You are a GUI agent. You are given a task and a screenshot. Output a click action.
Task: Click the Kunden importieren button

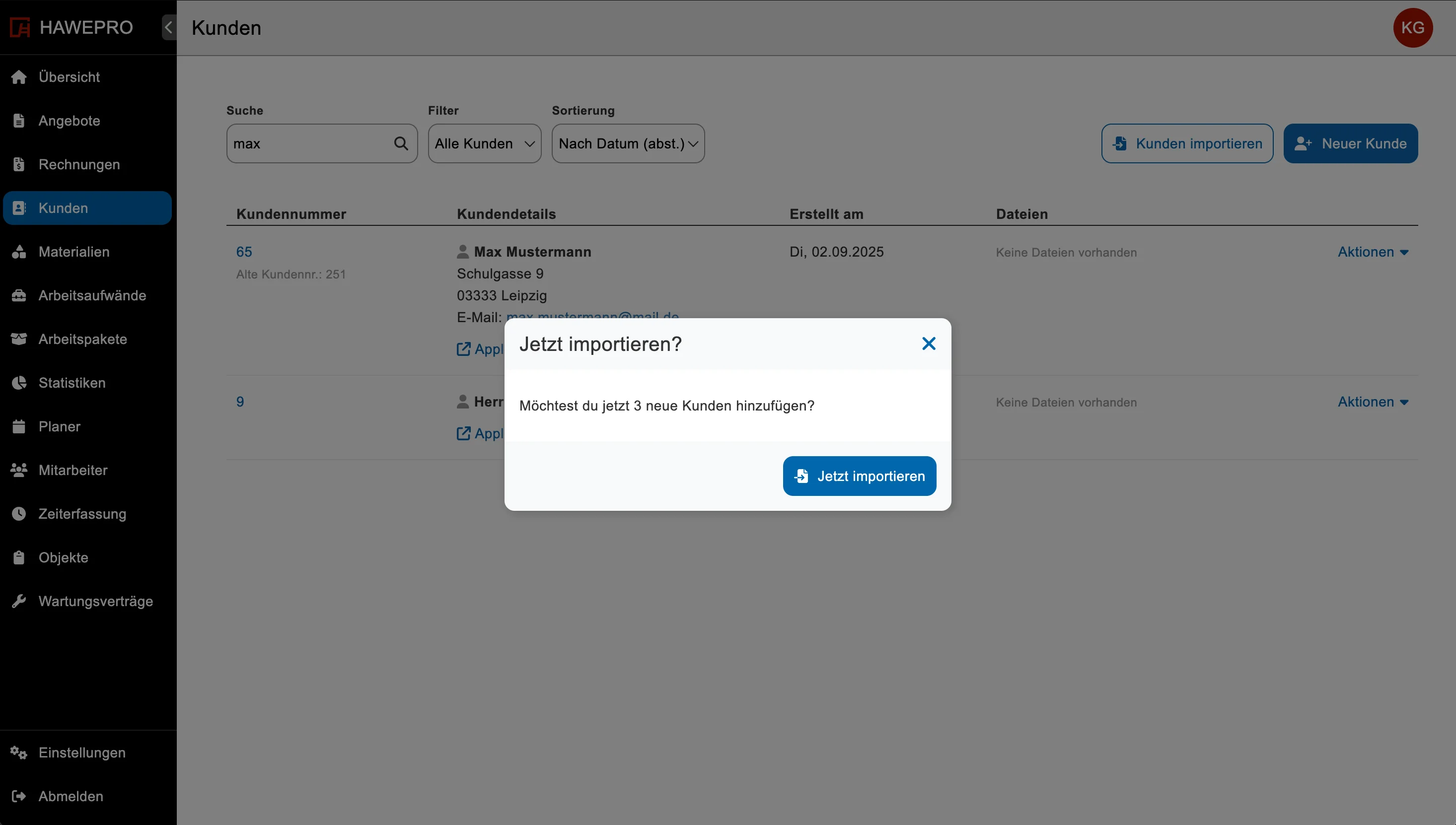pyautogui.click(x=1187, y=143)
